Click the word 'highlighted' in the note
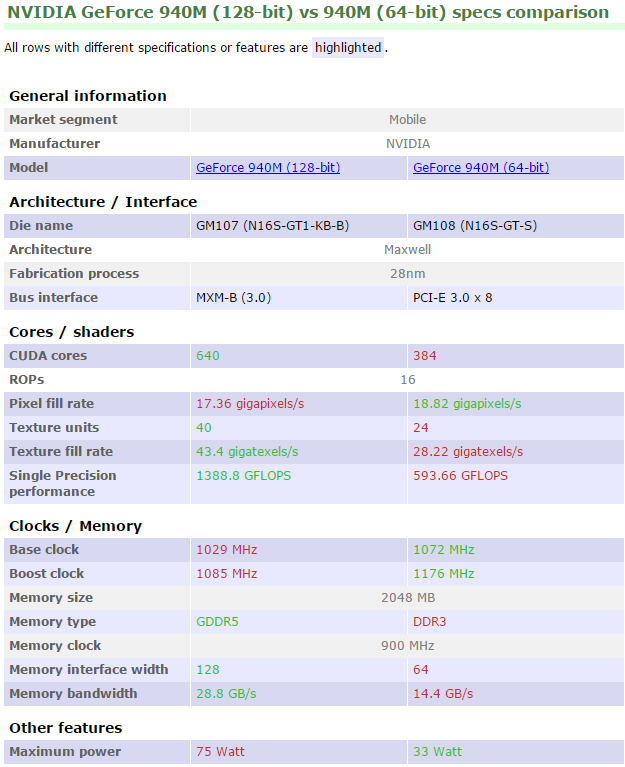Image resolution: width=625 pixels, height=767 pixels. 348,47
